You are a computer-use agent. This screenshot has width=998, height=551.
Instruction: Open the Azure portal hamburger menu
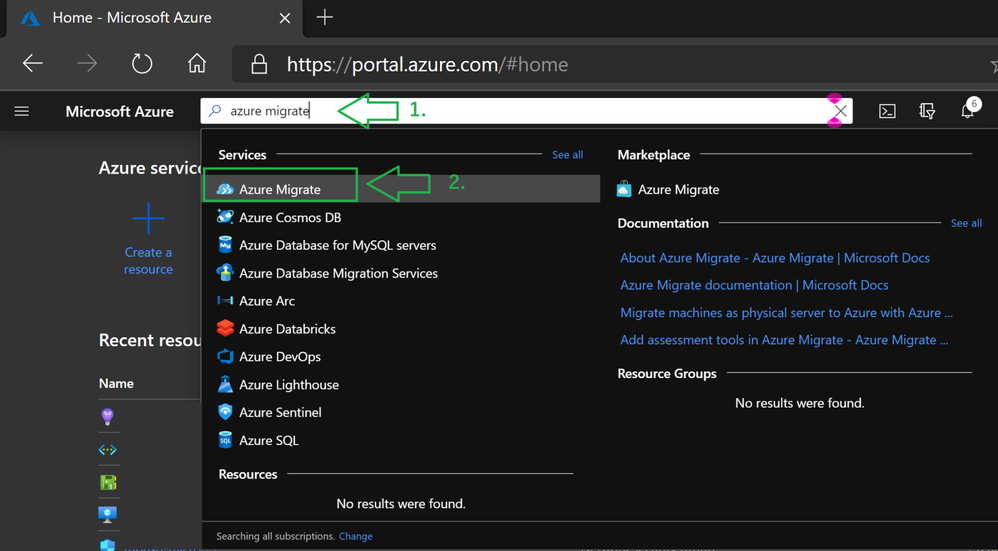(22, 112)
